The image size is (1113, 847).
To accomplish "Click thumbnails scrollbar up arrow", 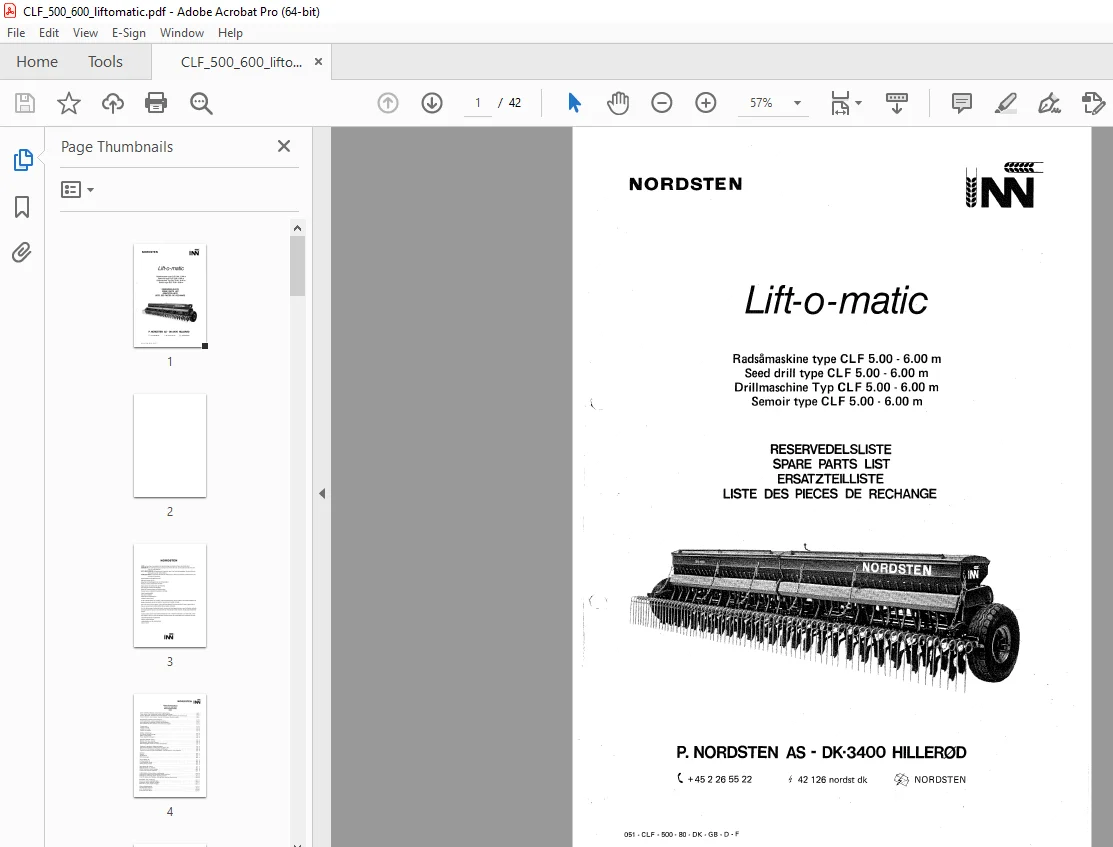I will pyautogui.click(x=297, y=228).
